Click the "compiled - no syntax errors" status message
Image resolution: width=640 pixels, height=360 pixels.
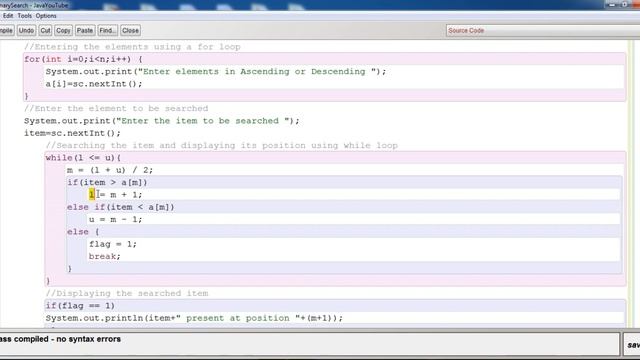[60, 339]
